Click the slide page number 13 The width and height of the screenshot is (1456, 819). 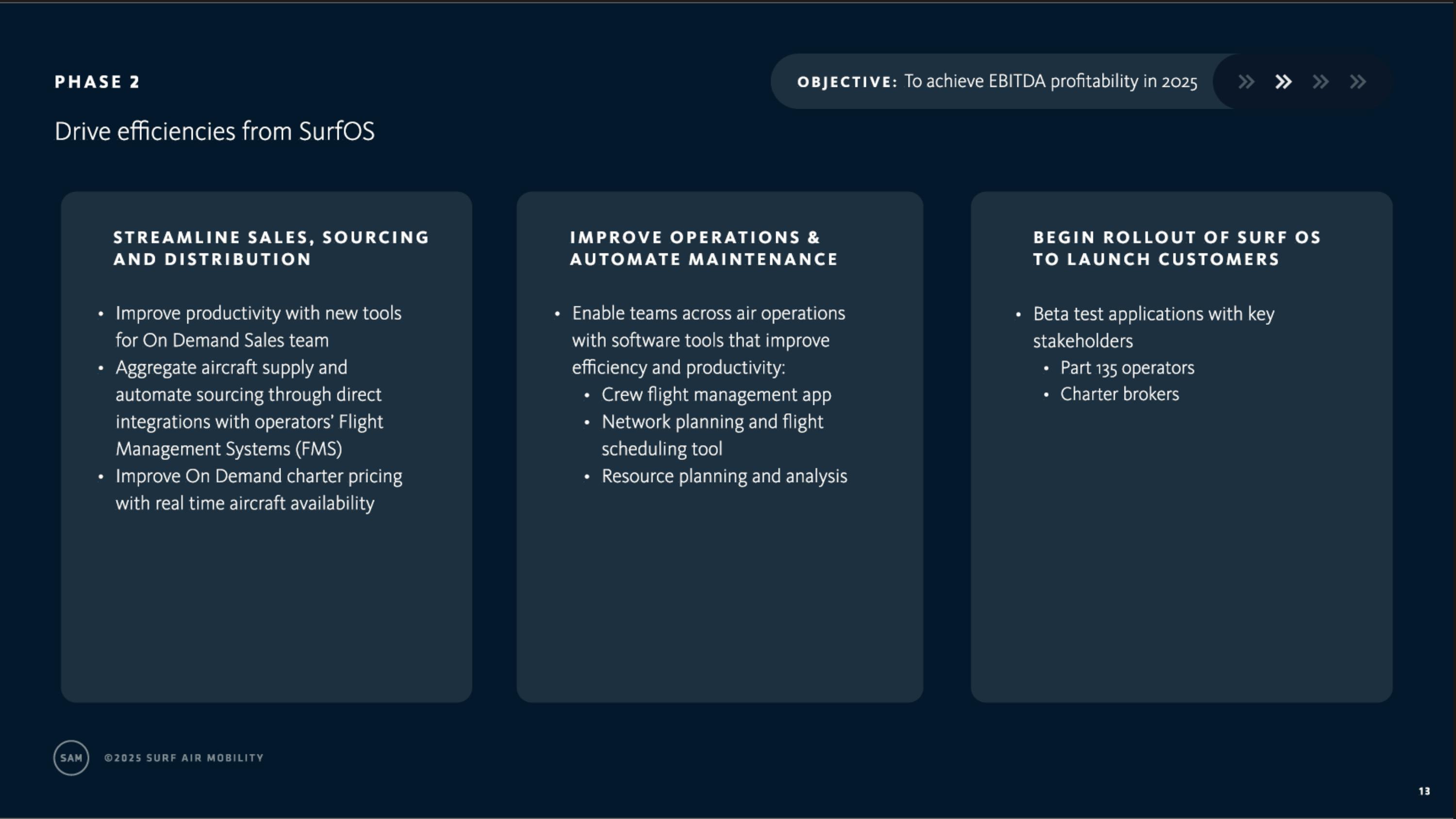pos(1424,791)
